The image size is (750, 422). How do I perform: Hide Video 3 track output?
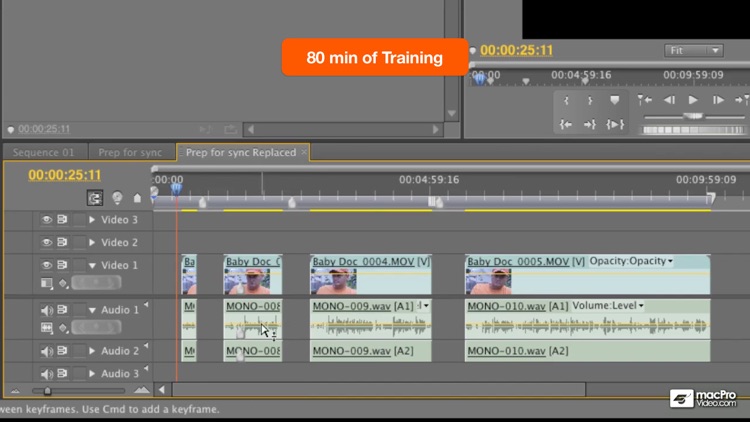[x=46, y=219]
